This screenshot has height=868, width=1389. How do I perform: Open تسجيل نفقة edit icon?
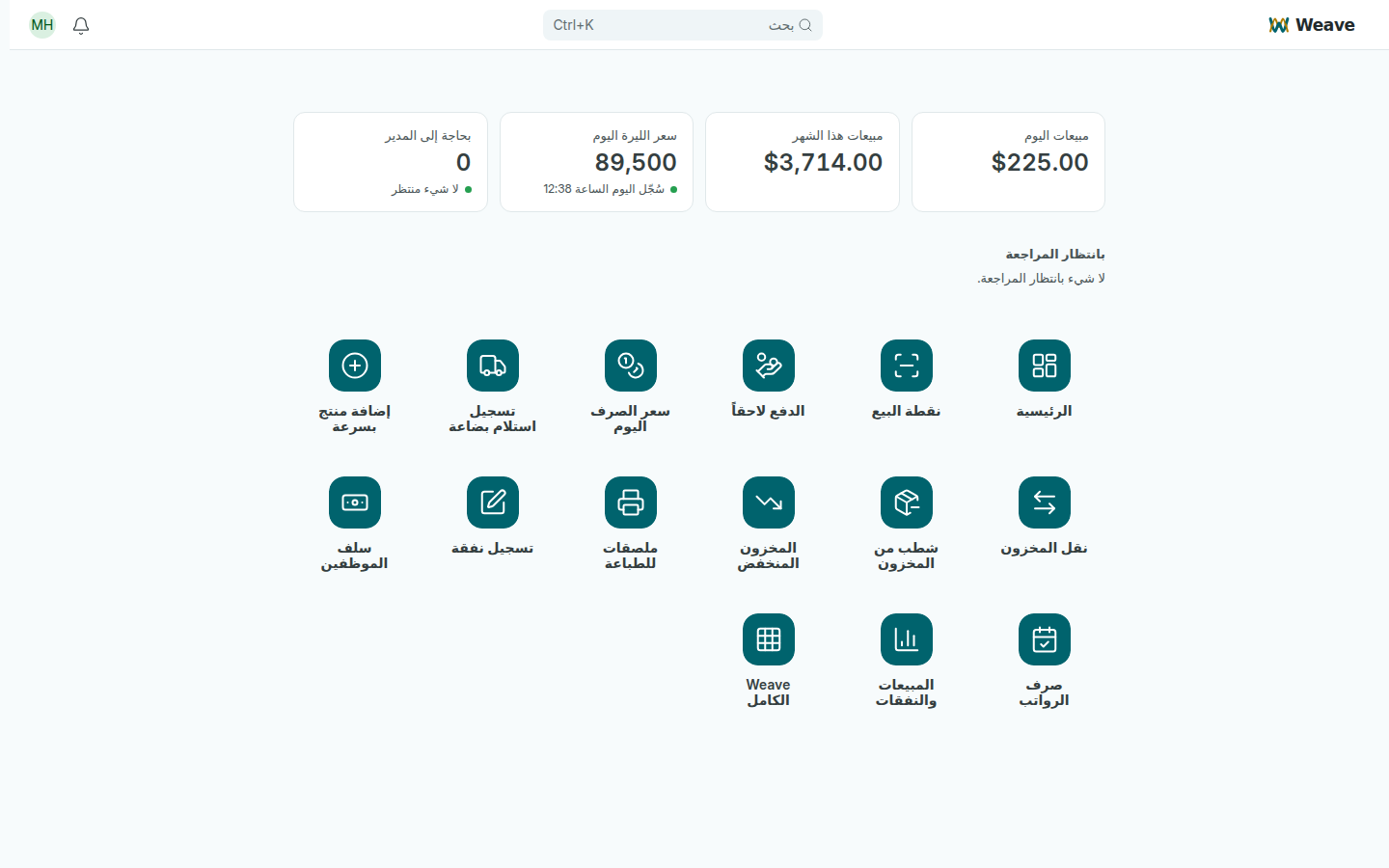point(493,502)
